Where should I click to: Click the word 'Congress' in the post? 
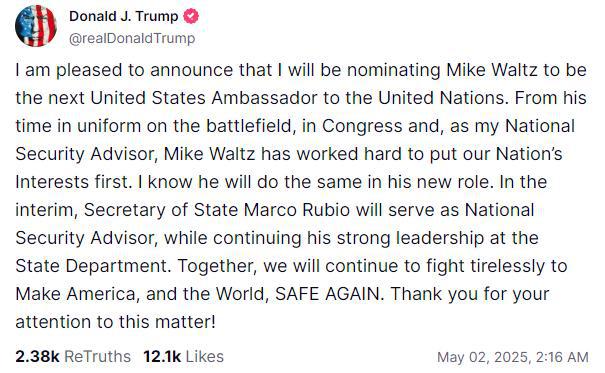point(362,126)
